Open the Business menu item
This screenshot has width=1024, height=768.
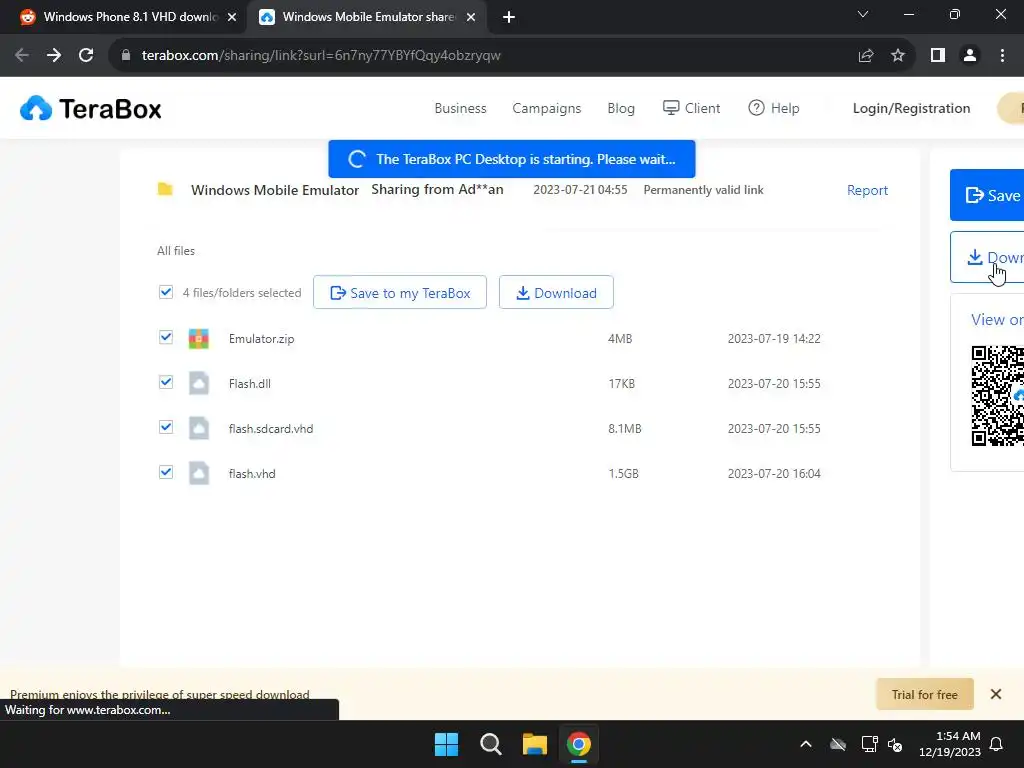click(460, 108)
